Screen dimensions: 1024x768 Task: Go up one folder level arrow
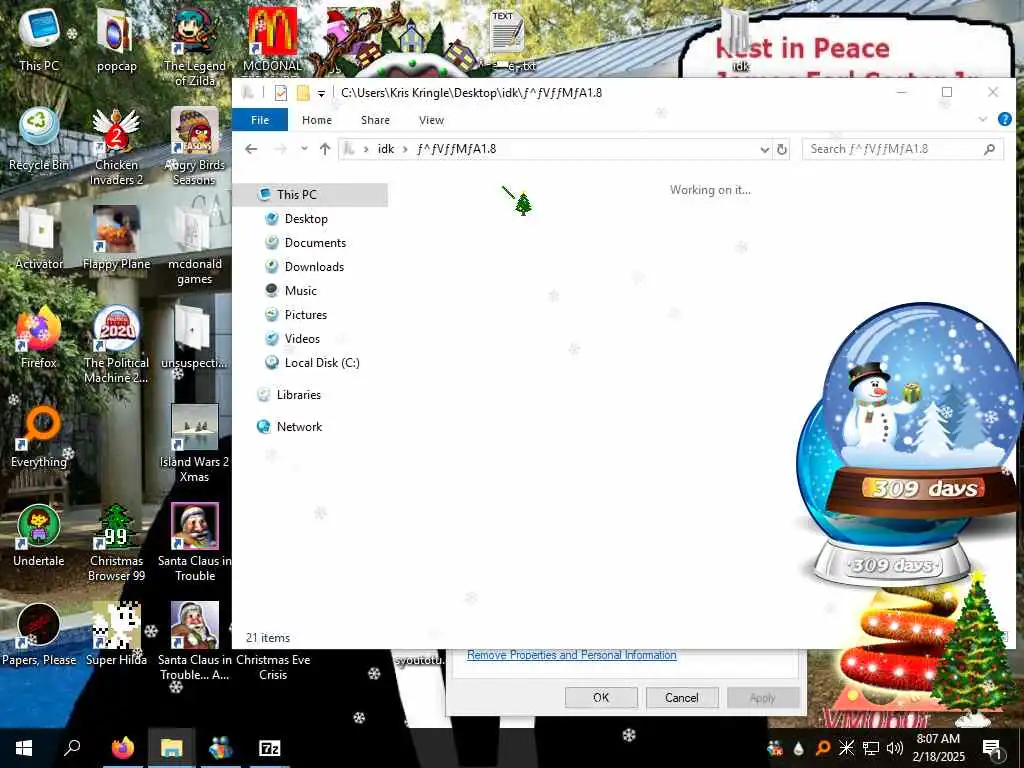point(325,149)
